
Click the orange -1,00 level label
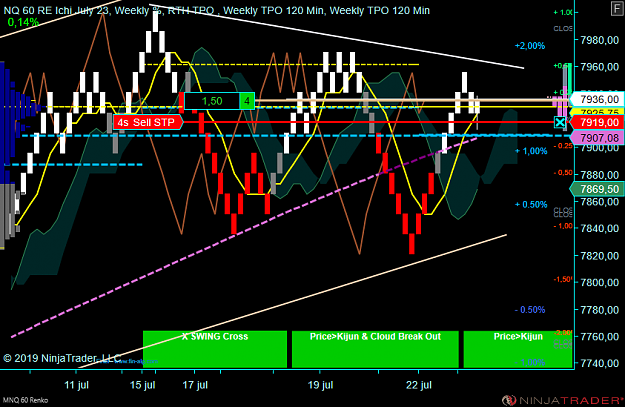pos(563,226)
